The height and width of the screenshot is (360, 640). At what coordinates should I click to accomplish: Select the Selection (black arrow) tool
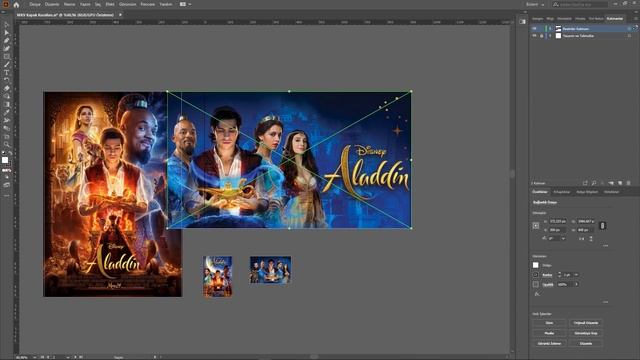pyautogui.click(x=7, y=25)
